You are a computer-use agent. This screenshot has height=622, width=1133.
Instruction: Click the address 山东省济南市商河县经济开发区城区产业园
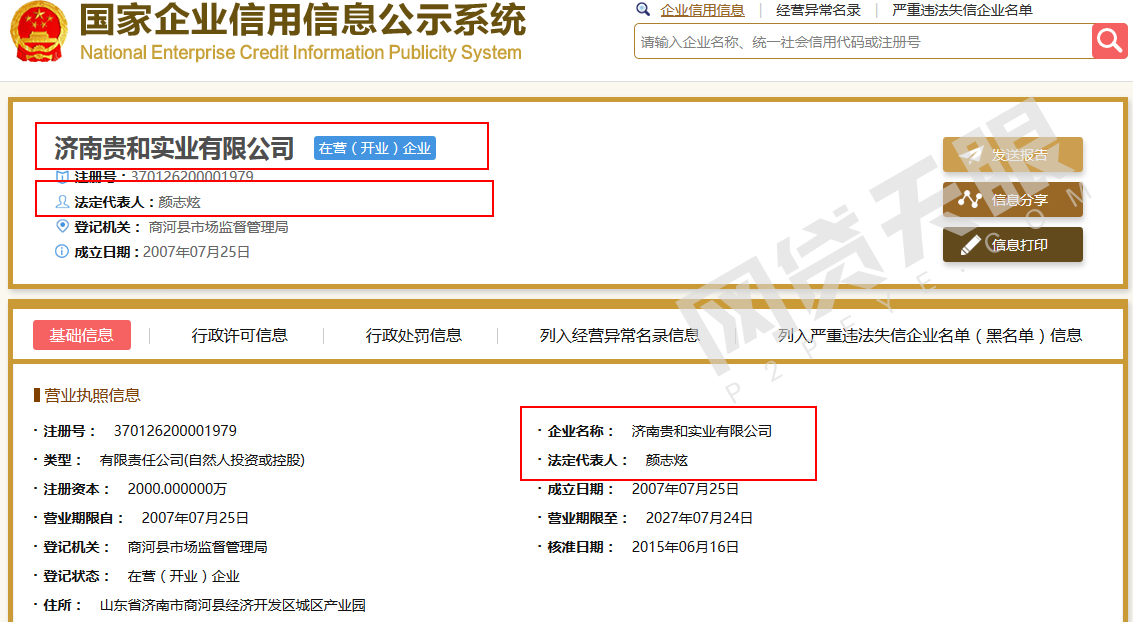pyautogui.click(x=233, y=605)
